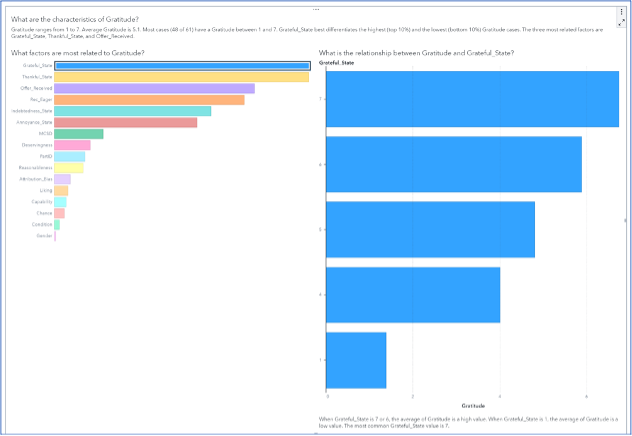Select the Grateful_State factor bar
The width and height of the screenshot is (632, 436).
point(181,67)
